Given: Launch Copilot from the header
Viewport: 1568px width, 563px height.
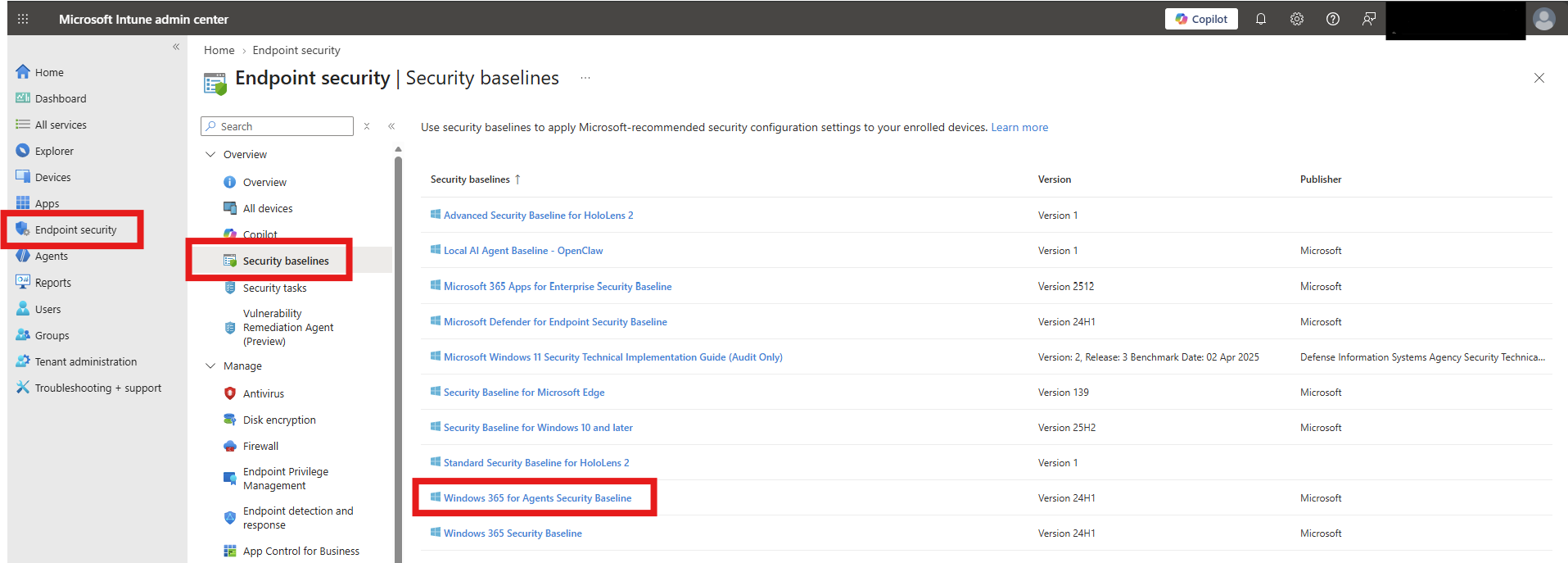Looking at the screenshot, I should pyautogui.click(x=1201, y=19).
